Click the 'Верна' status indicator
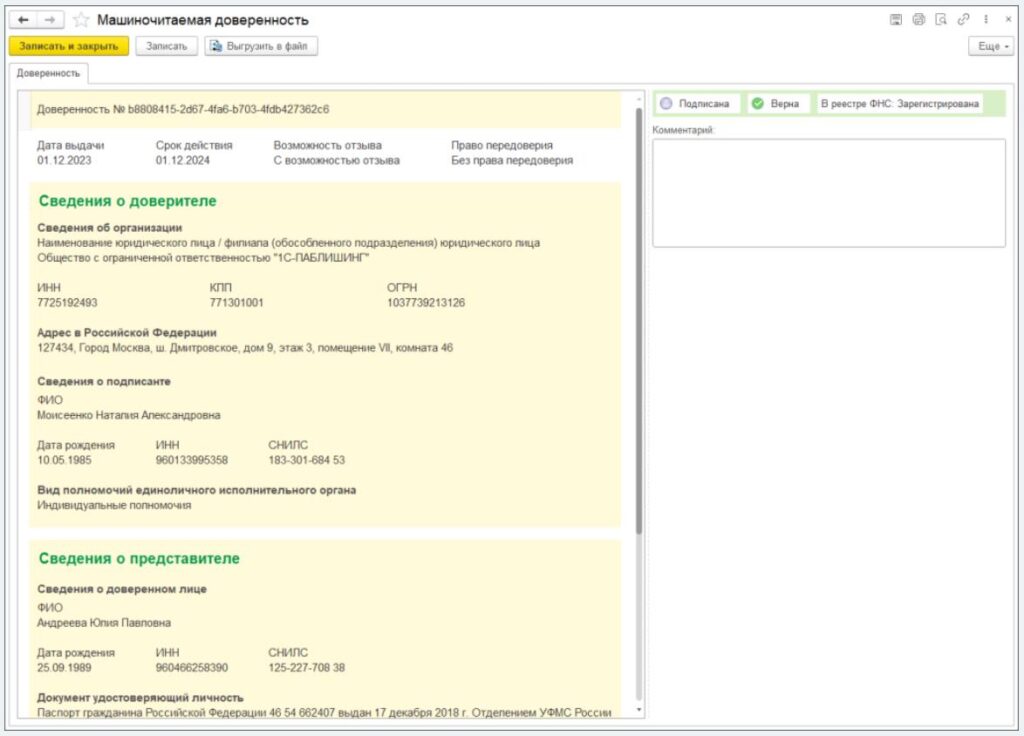 pos(777,104)
